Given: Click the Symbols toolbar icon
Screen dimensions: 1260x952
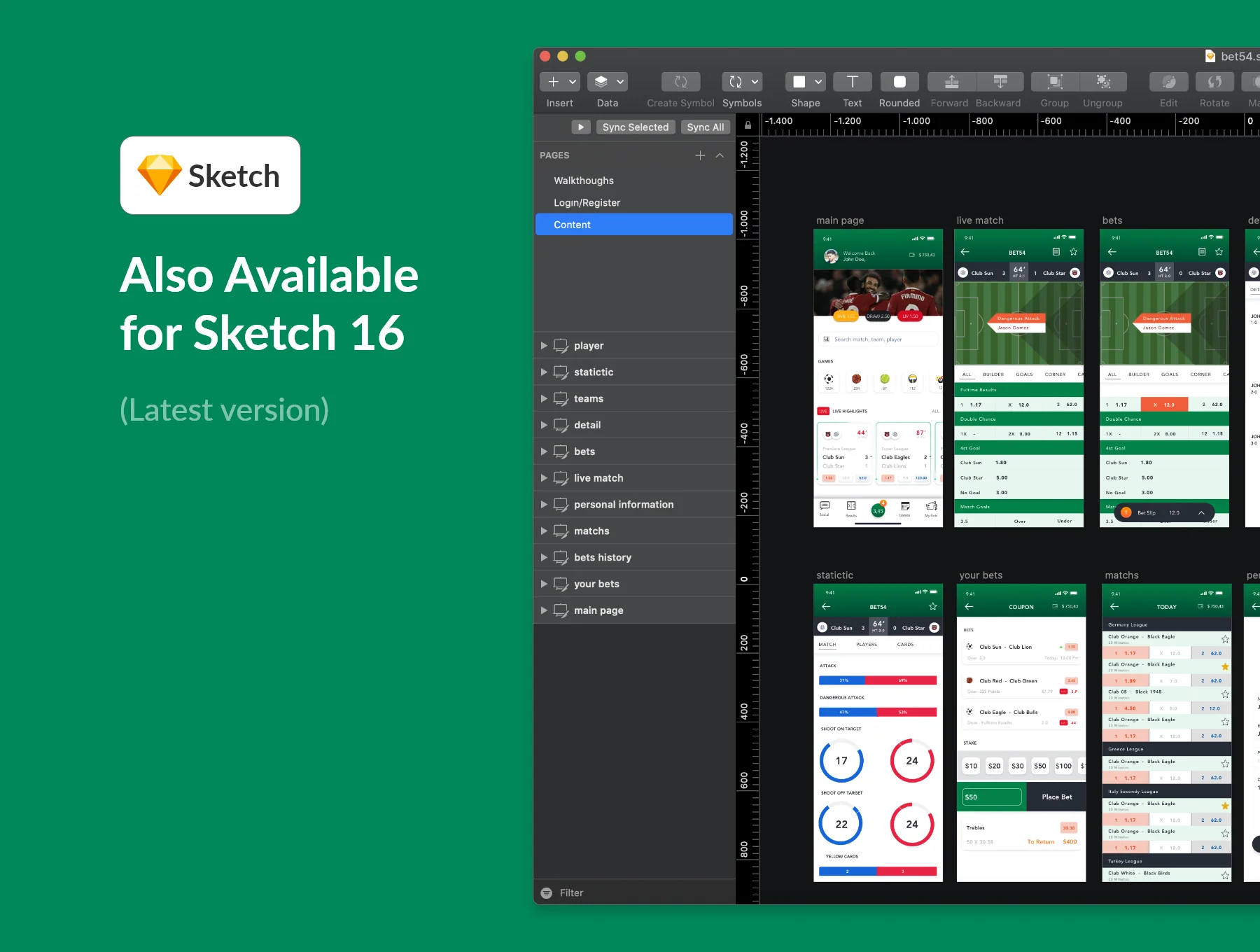Looking at the screenshot, I should pyautogui.click(x=736, y=82).
